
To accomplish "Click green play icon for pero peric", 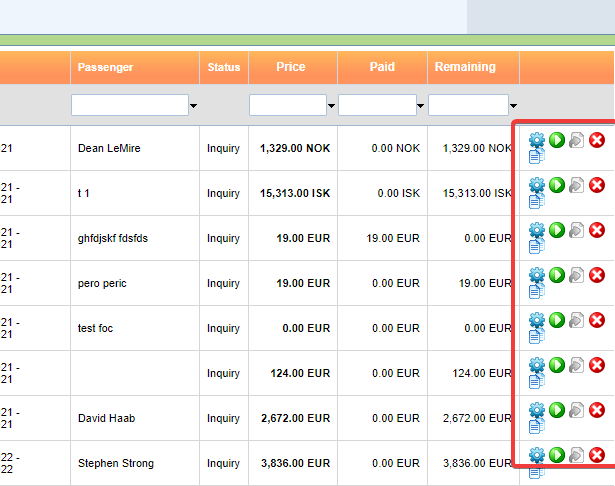I will tap(557, 275).
